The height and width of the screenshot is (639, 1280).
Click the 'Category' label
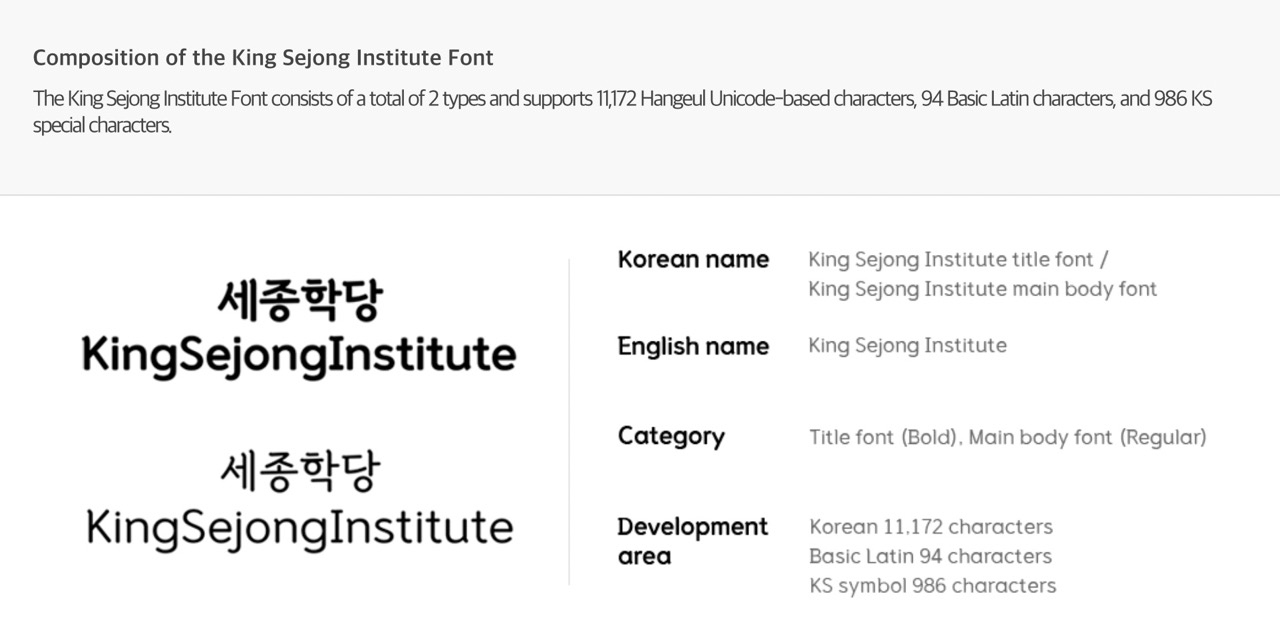click(x=671, y=437)
